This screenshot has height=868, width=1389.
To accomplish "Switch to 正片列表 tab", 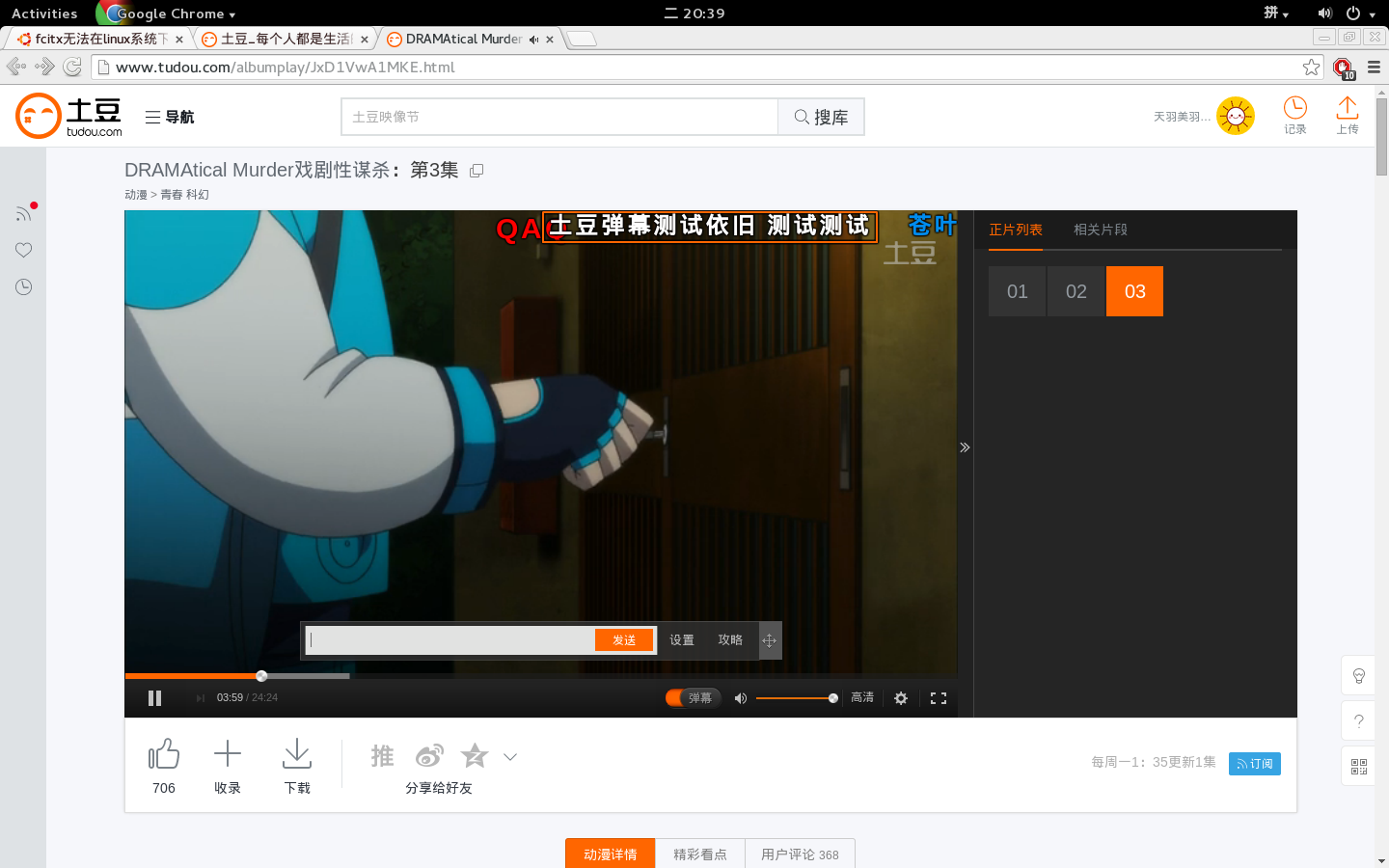I will click(1016, 230).
